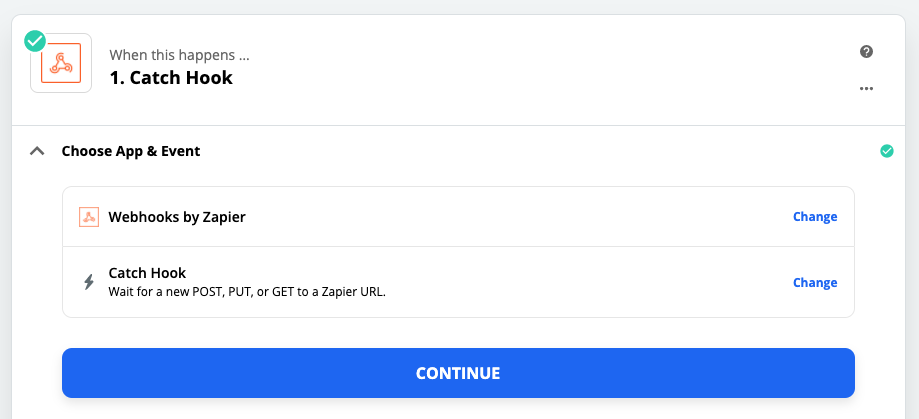Click empty space in the Webhooks by Zapier row
This screenshot has width=919, height=419.
point(516,217)
